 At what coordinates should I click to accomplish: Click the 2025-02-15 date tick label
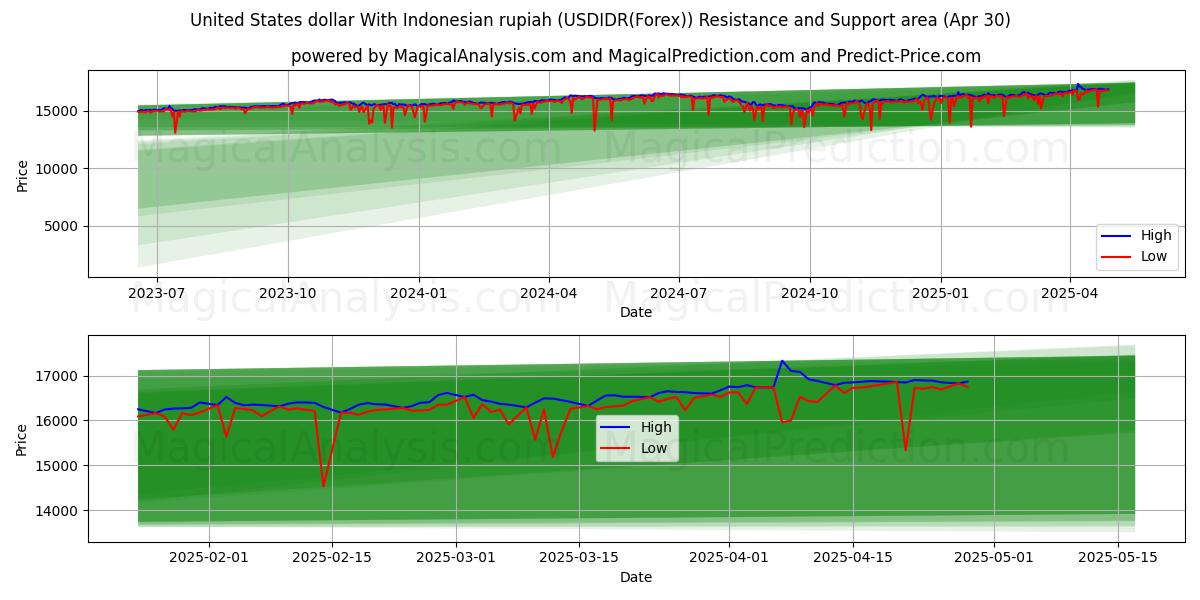tap(333, 559)
